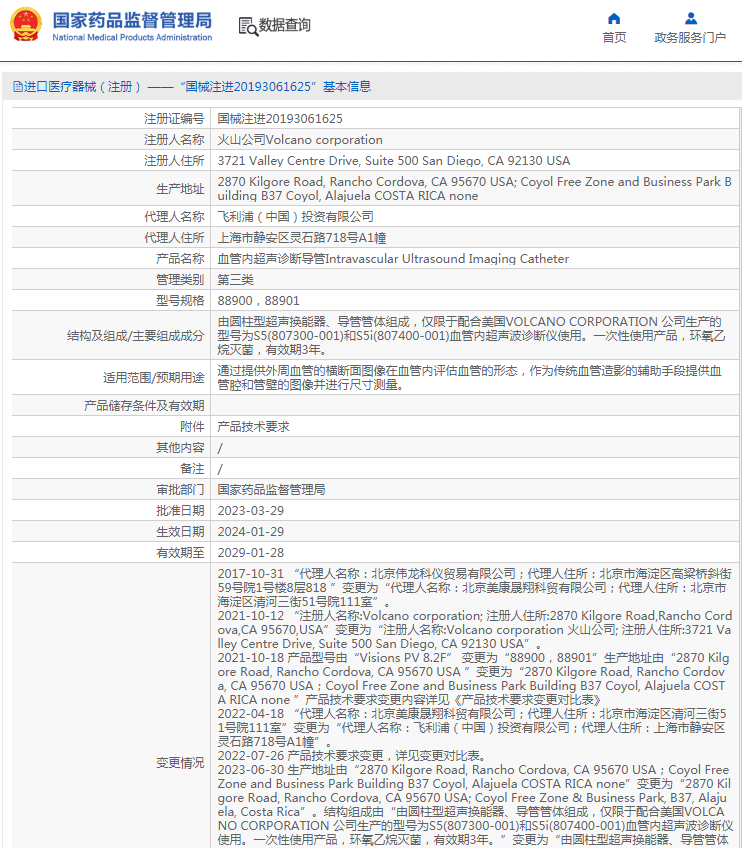Click the 生效日期 row label
The height and width of the screenshot is (848, 742).
click(180, 532)
